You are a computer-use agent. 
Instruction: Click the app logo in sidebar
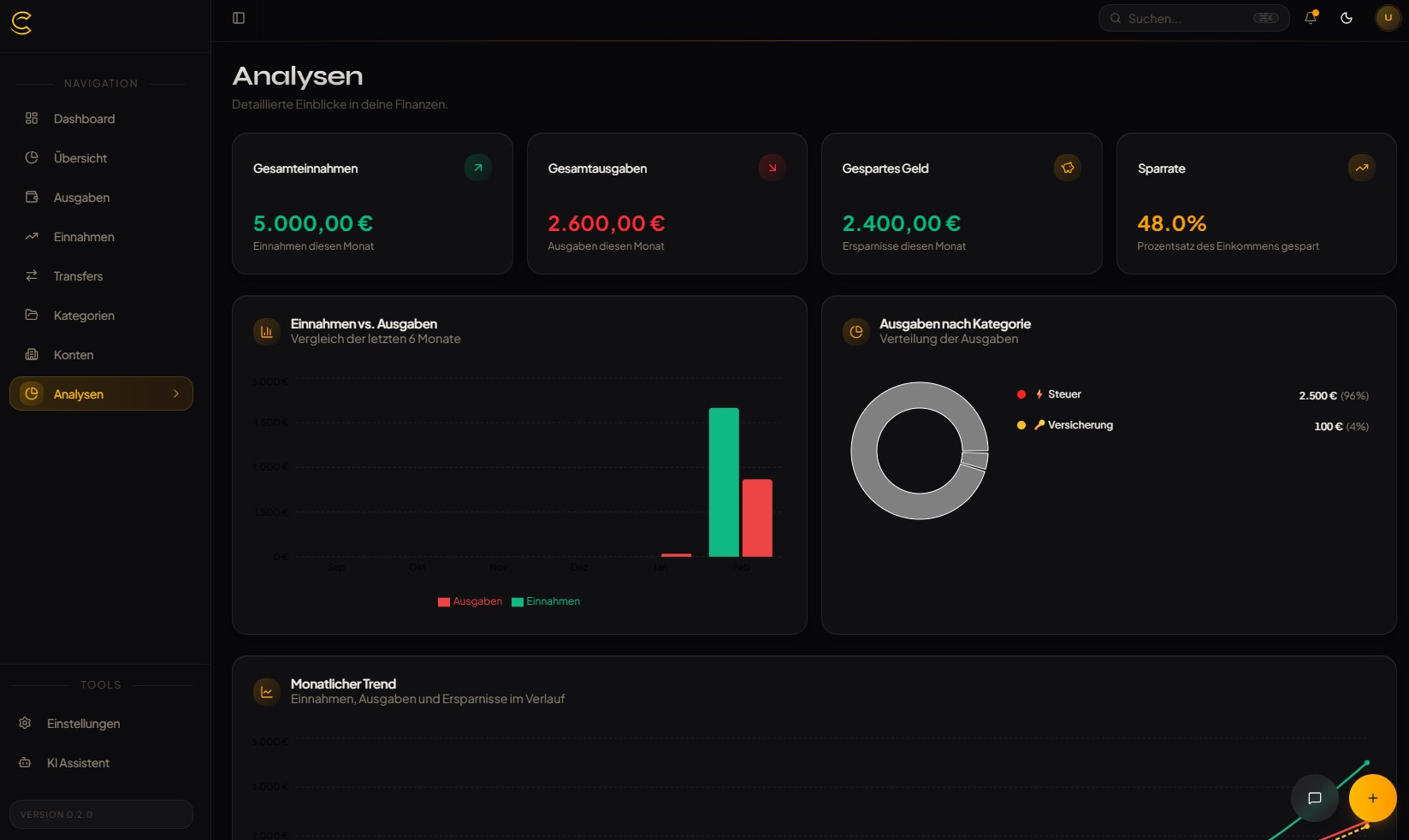pos(21,23)
